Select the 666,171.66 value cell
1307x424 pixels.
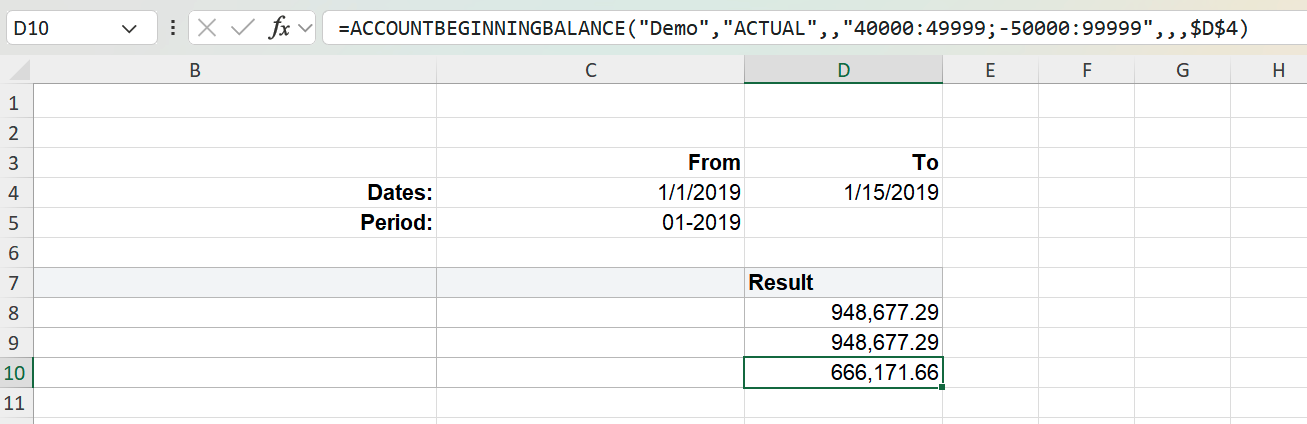point(843,373)
